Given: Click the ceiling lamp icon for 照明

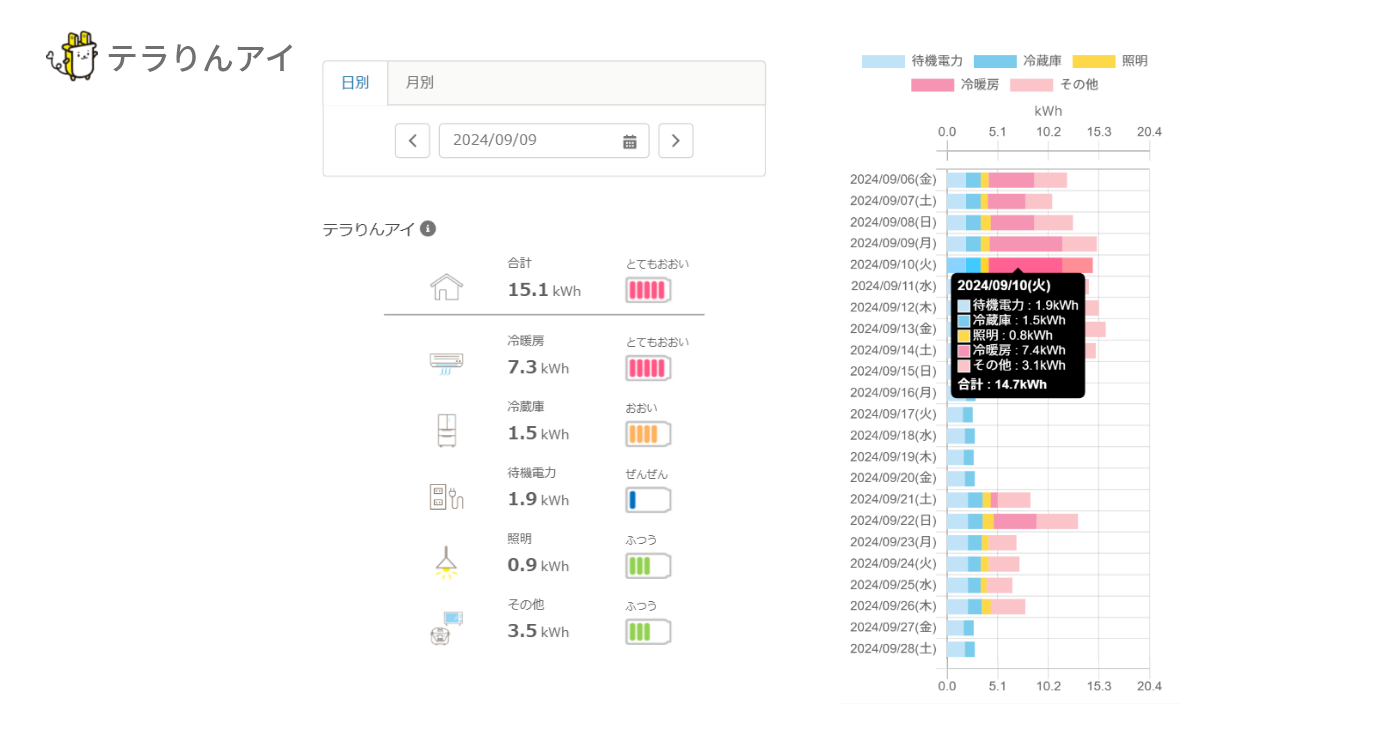Looking at the screenshot, I should tap(446, 563).
